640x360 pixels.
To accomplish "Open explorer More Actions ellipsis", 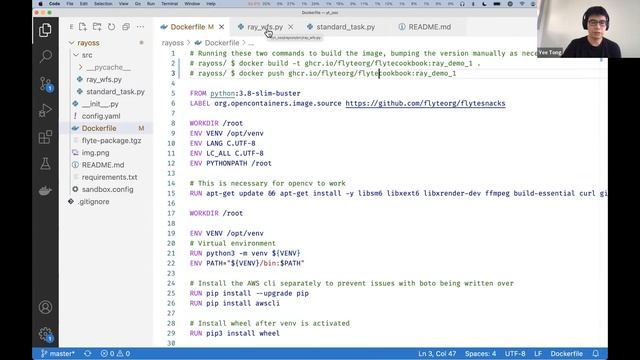I will coord(140,27).
